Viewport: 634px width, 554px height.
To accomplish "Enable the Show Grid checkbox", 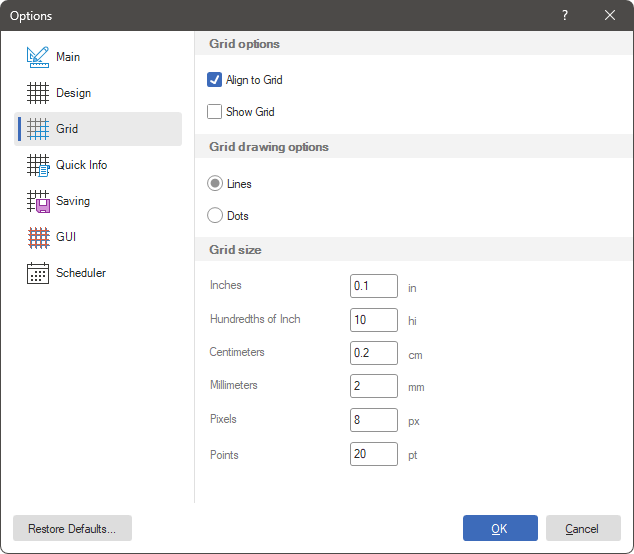I will (x=214, y=112).
